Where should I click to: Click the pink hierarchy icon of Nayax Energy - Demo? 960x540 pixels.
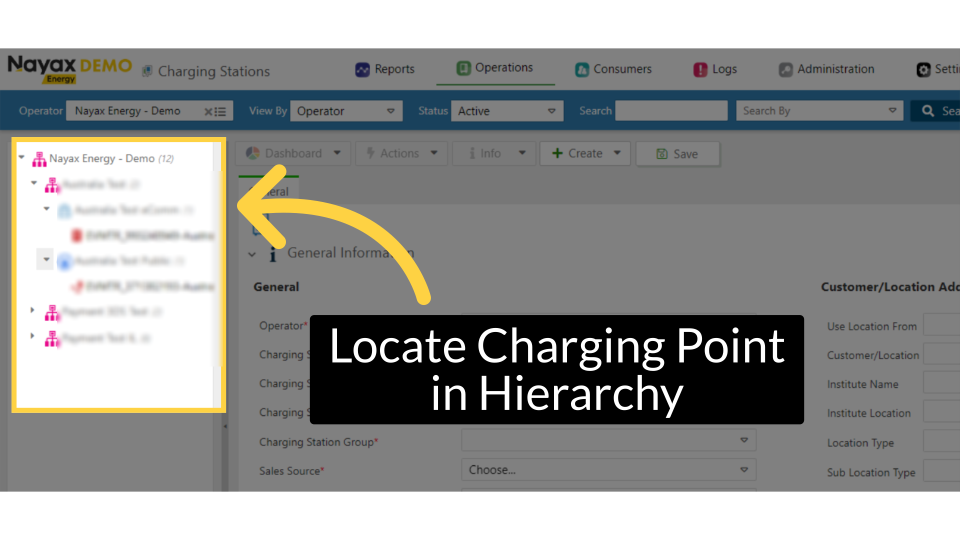pyautogui.click(x=39, y=159)
